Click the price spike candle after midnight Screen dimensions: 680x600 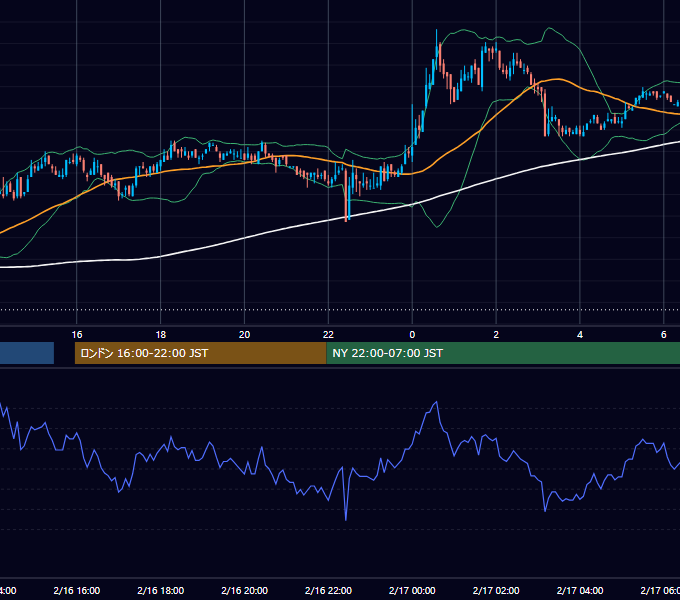click(x=436, y=48)
